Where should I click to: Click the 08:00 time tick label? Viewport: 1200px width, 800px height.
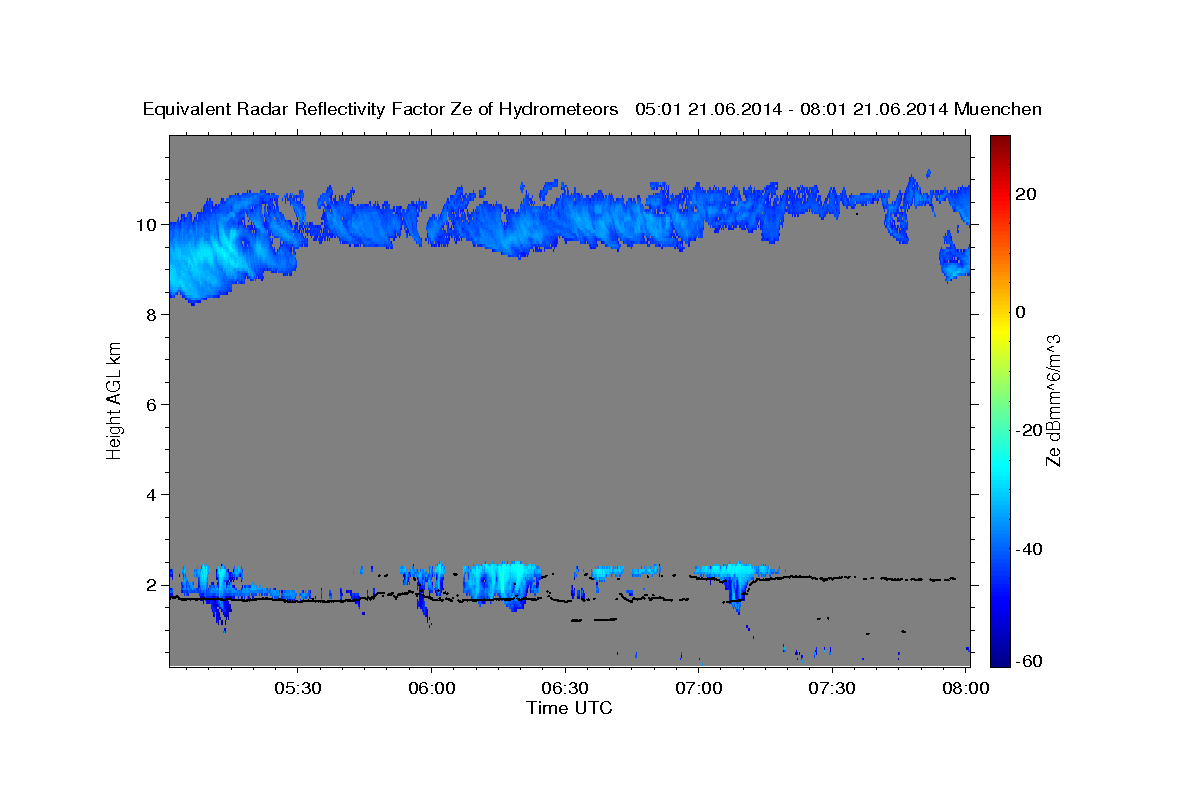pos(966,688)
